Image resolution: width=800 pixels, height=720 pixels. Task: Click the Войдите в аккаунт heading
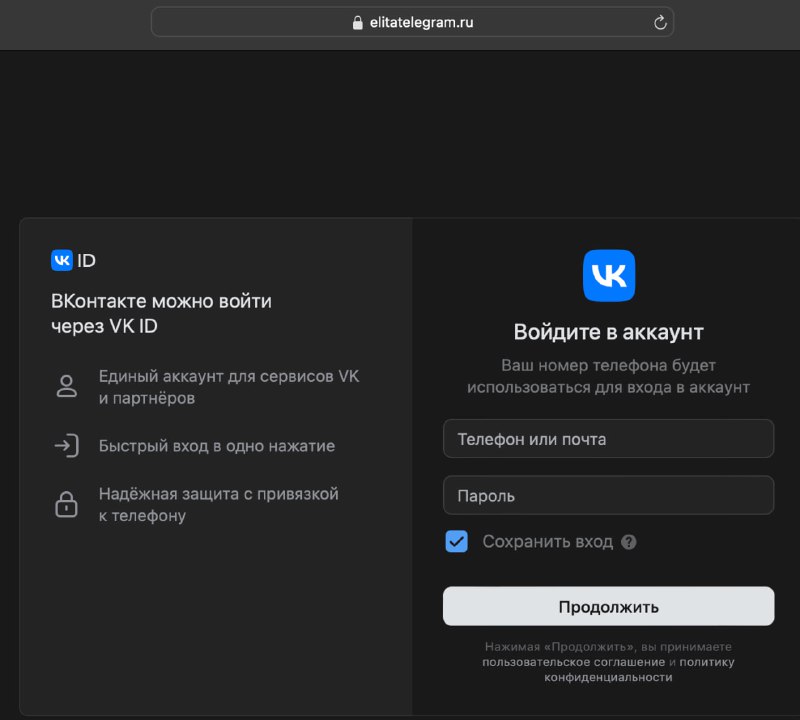tap(608, 332)
